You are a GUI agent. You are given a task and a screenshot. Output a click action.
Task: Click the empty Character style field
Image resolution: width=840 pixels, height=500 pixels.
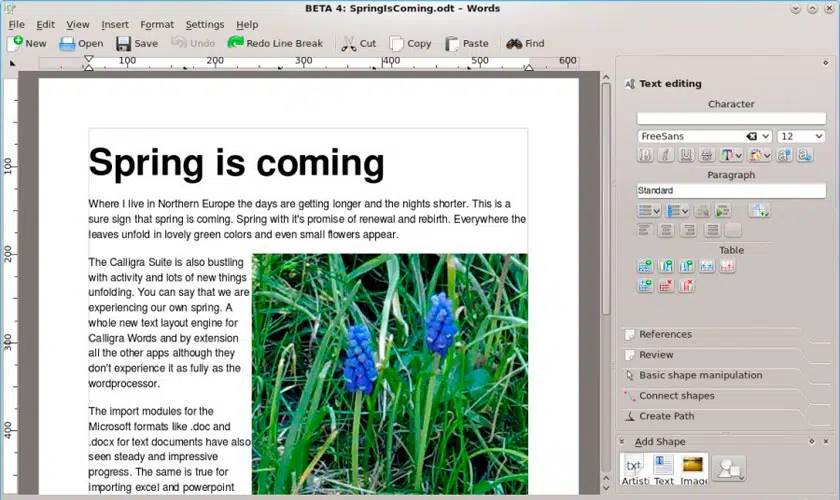731,118
